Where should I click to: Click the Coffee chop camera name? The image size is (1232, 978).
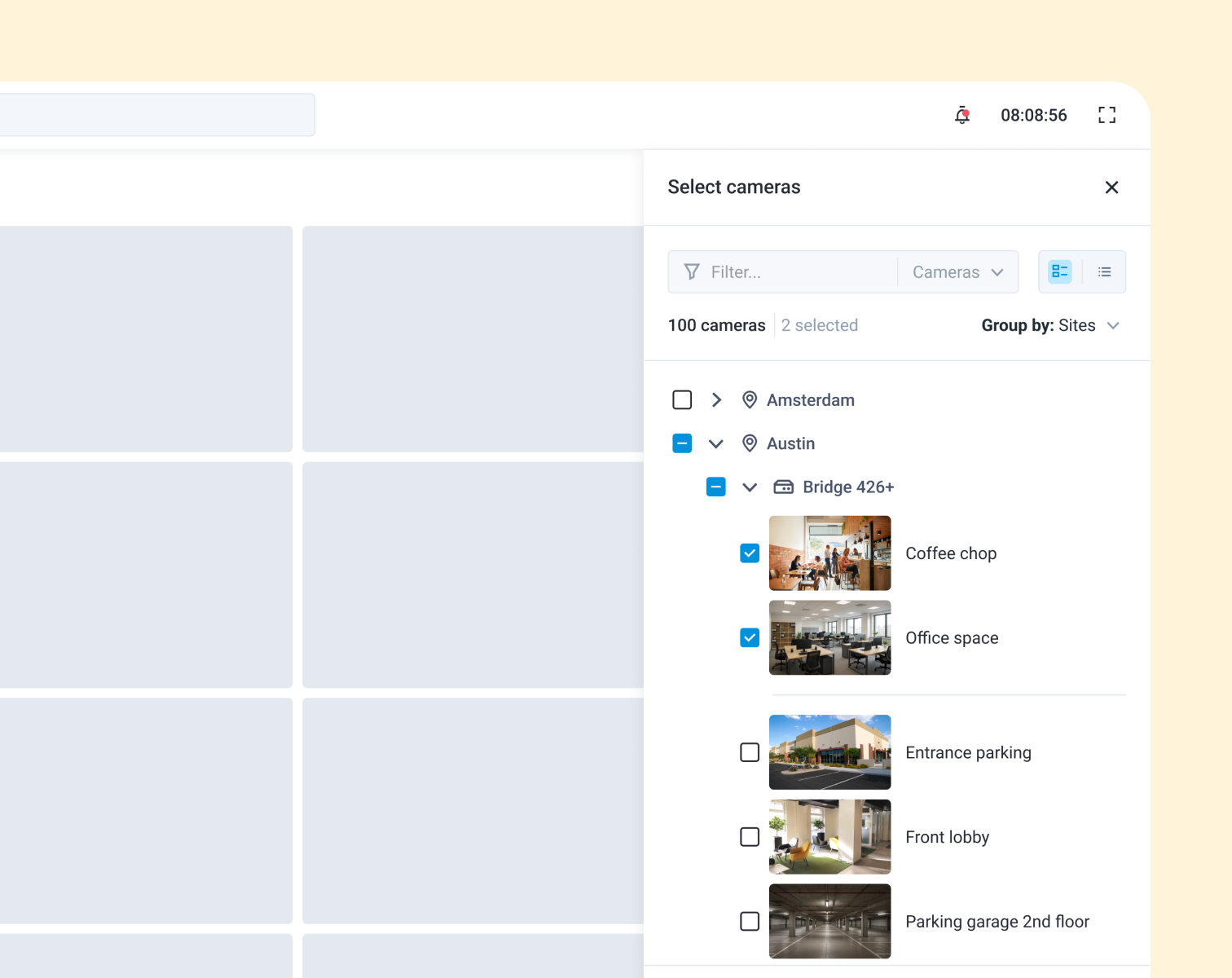[x=951, y=553]
